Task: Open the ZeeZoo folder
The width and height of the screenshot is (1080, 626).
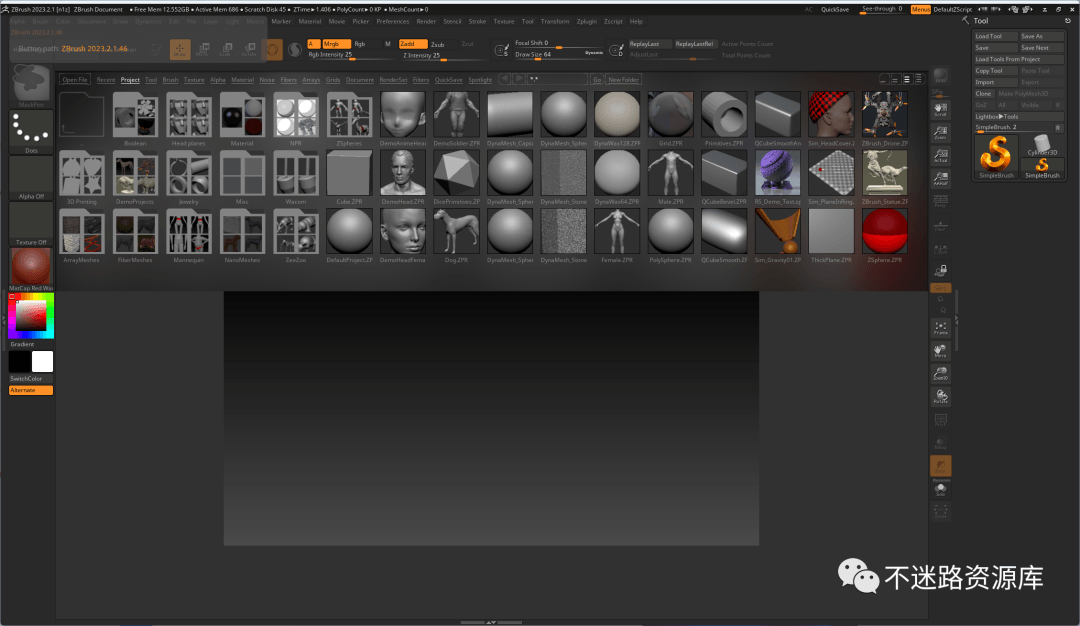Action: click(295, 236)
